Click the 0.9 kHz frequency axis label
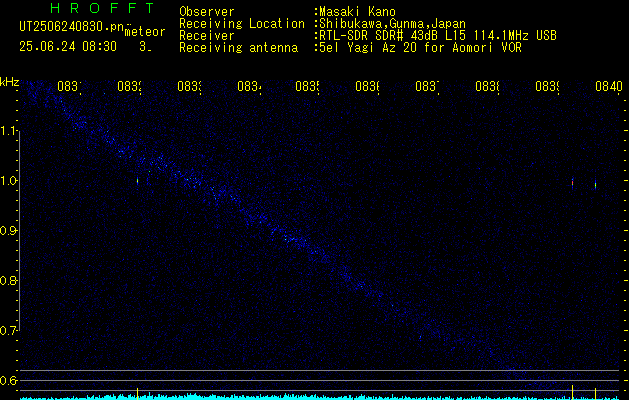The width and height of the screenshot is (629, 400). pyautogui.click(x=8, y=231)
